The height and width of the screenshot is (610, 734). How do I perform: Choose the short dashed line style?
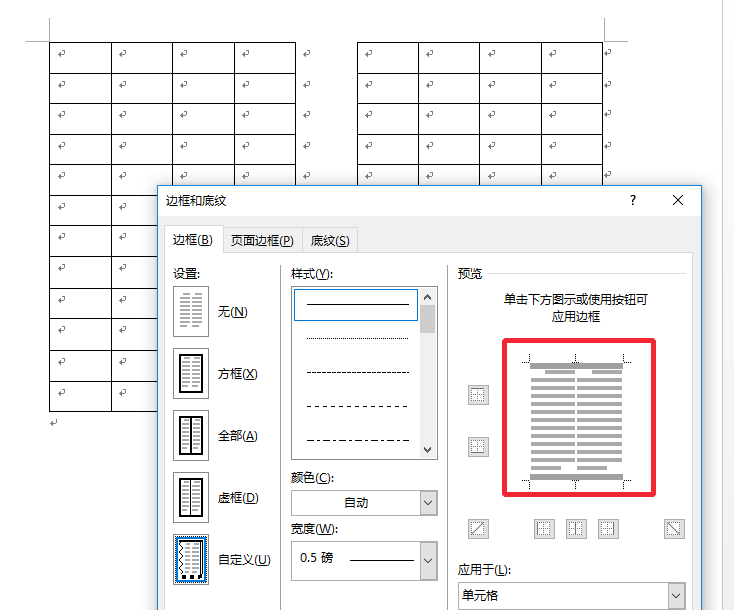(x=357, y=373)
